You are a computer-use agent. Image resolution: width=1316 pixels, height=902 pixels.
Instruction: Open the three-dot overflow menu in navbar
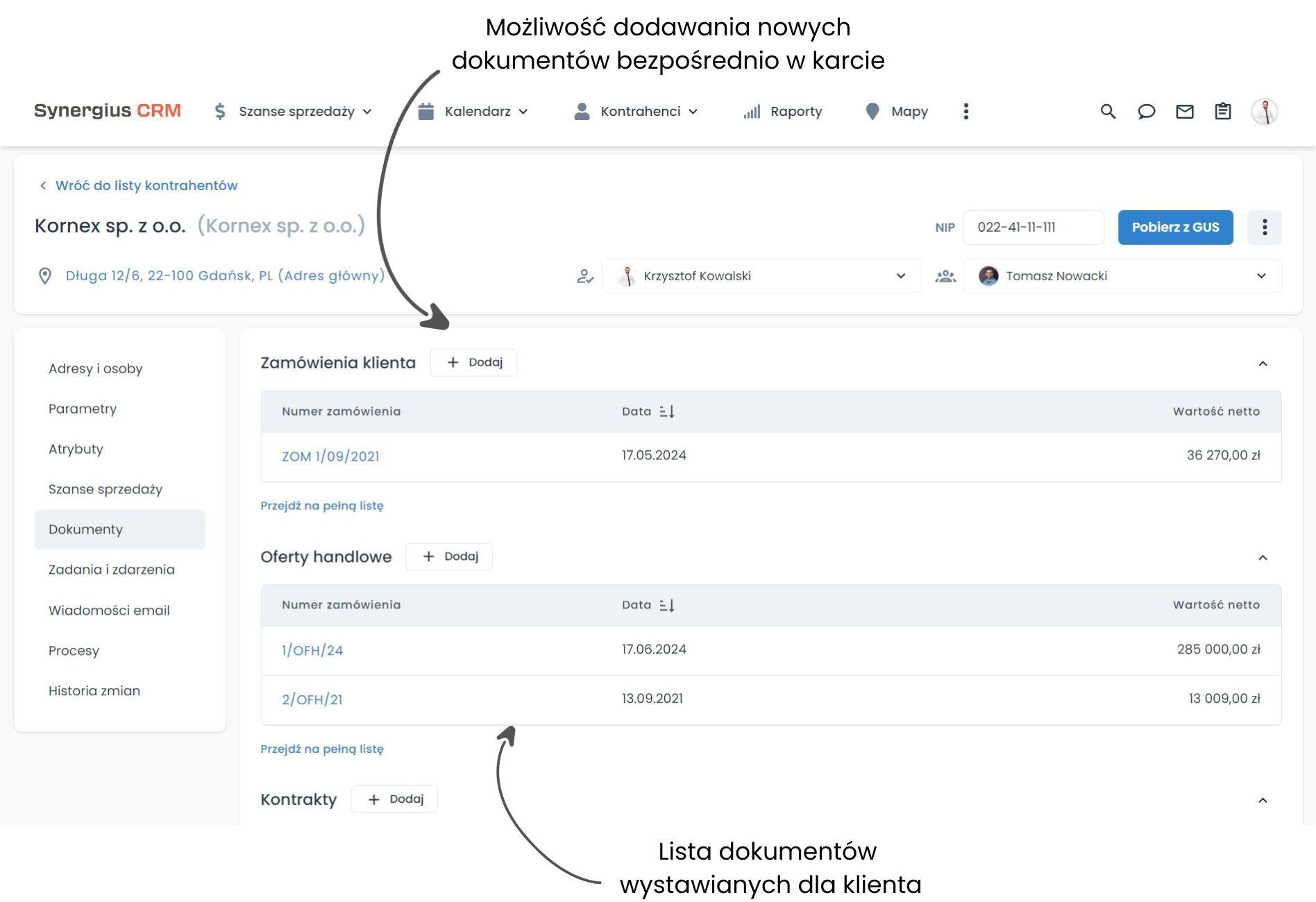pos(965,111)
